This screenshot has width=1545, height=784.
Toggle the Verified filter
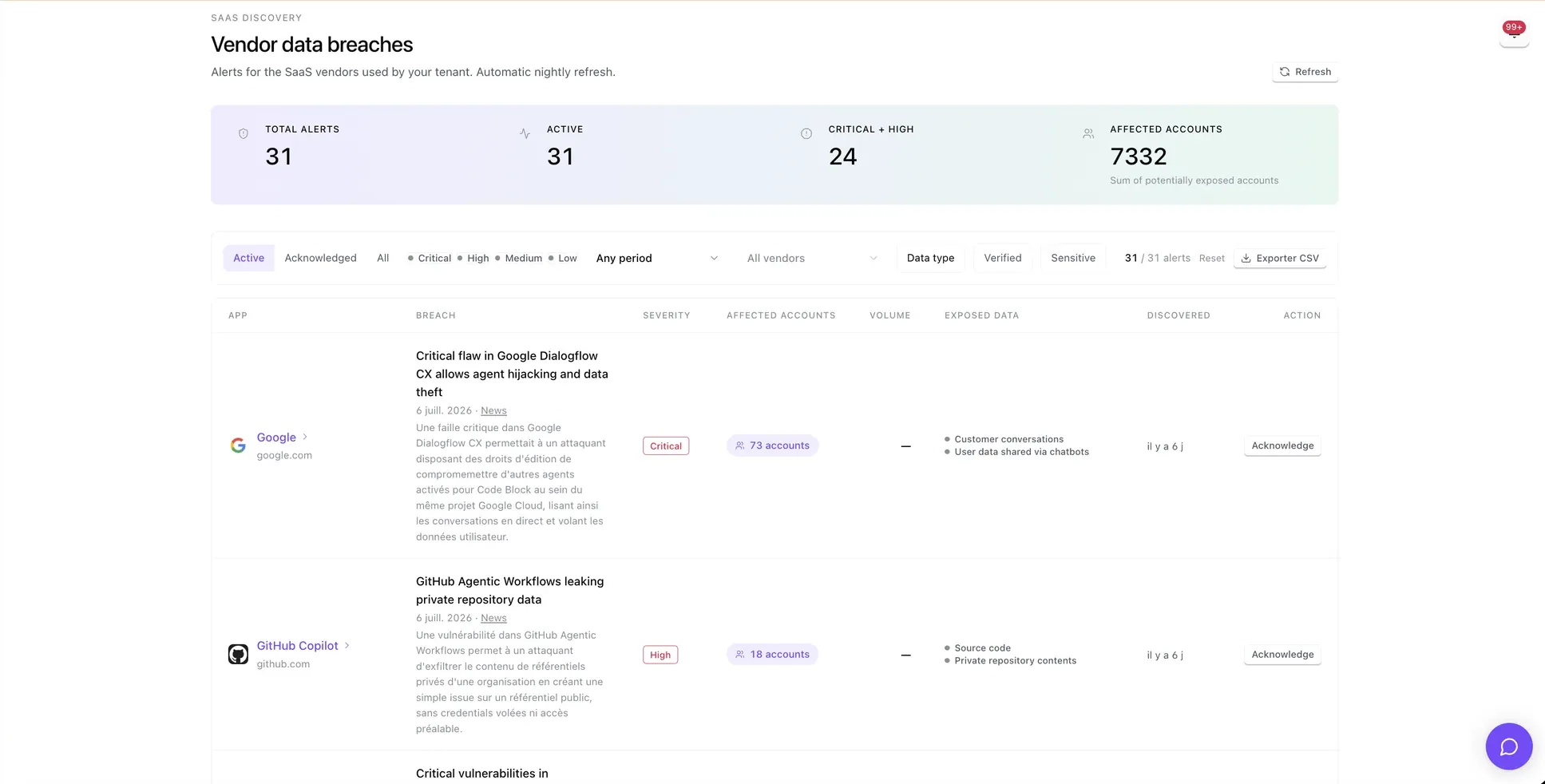click(1003, 258)
